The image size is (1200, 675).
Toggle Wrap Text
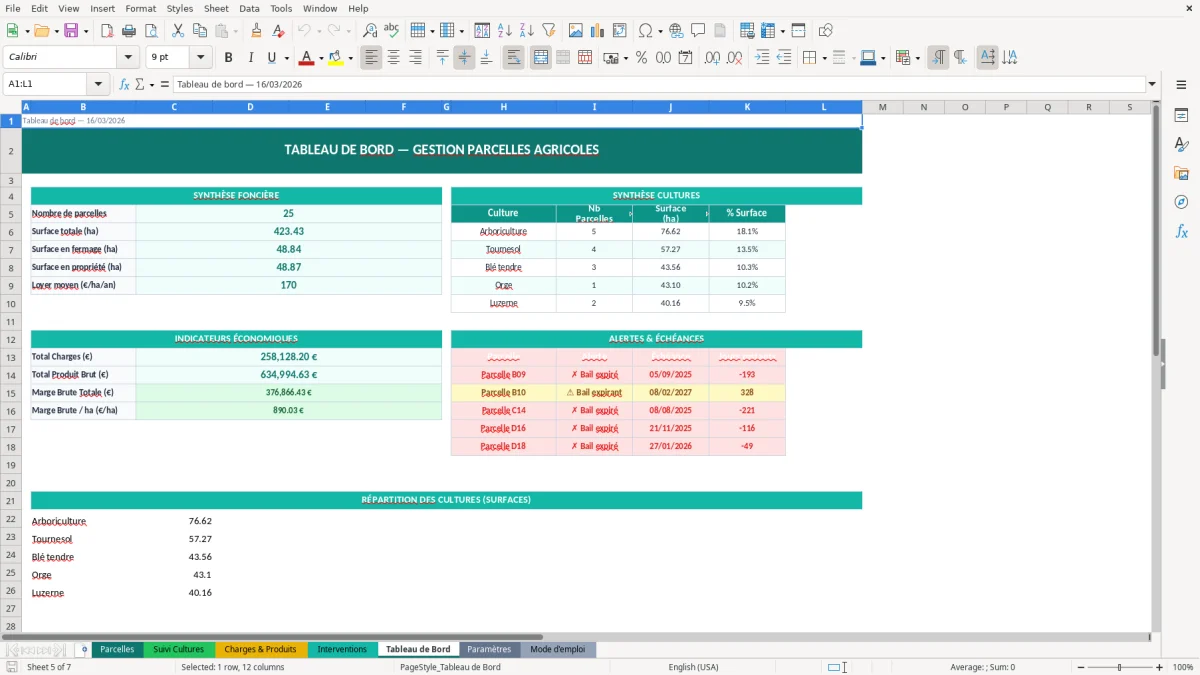click(x=513, y=58)
